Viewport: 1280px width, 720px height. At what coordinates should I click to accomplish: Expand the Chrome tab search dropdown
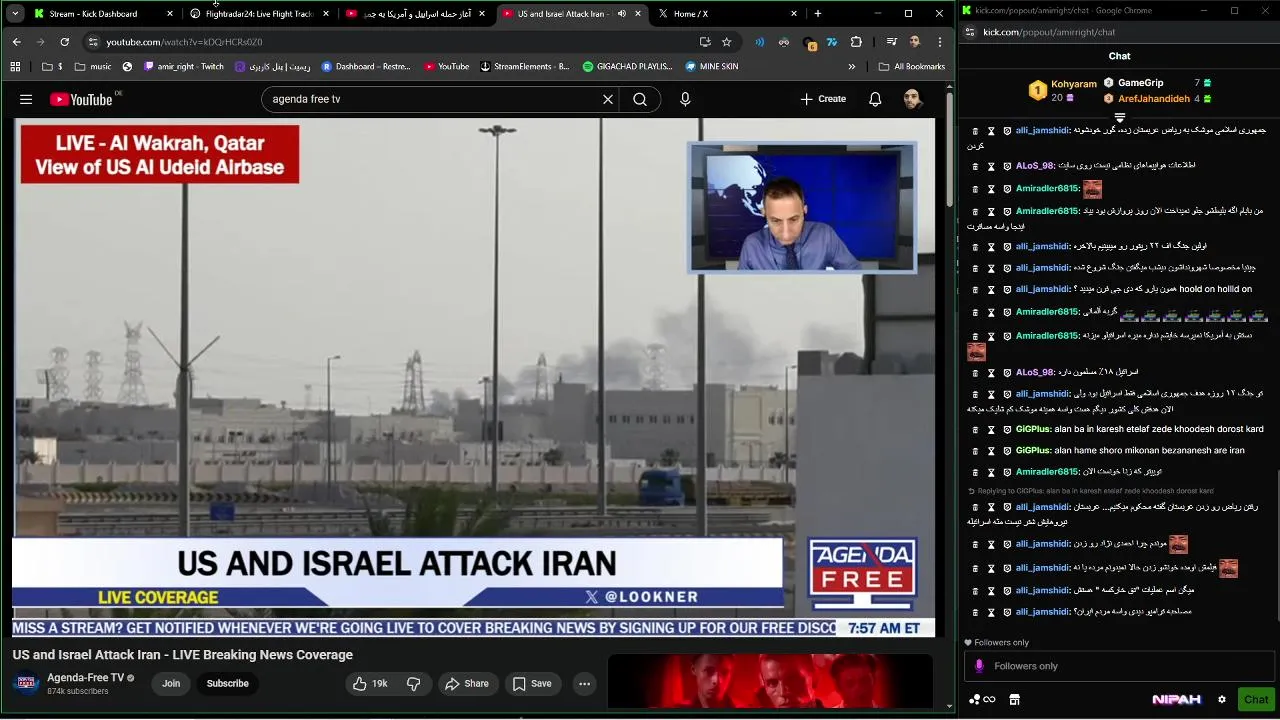pyautogui.click(x=15, y=13)
